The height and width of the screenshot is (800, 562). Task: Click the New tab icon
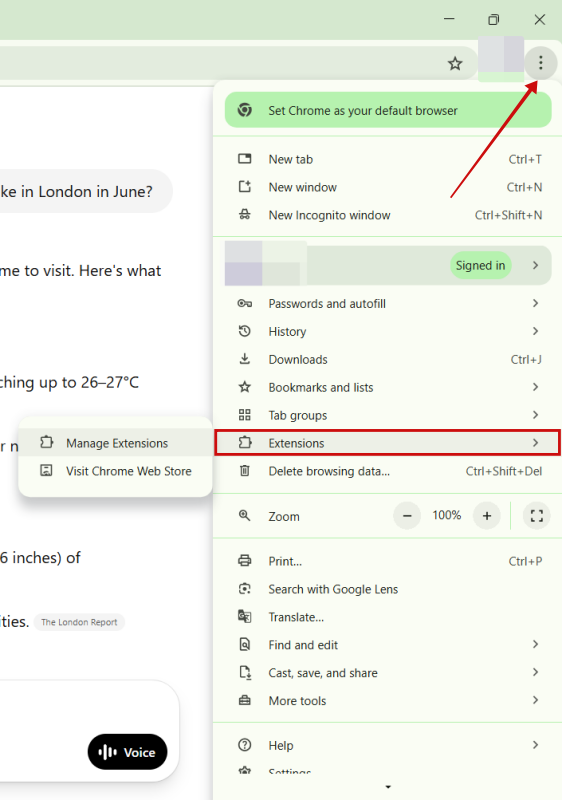click(245, 159)
